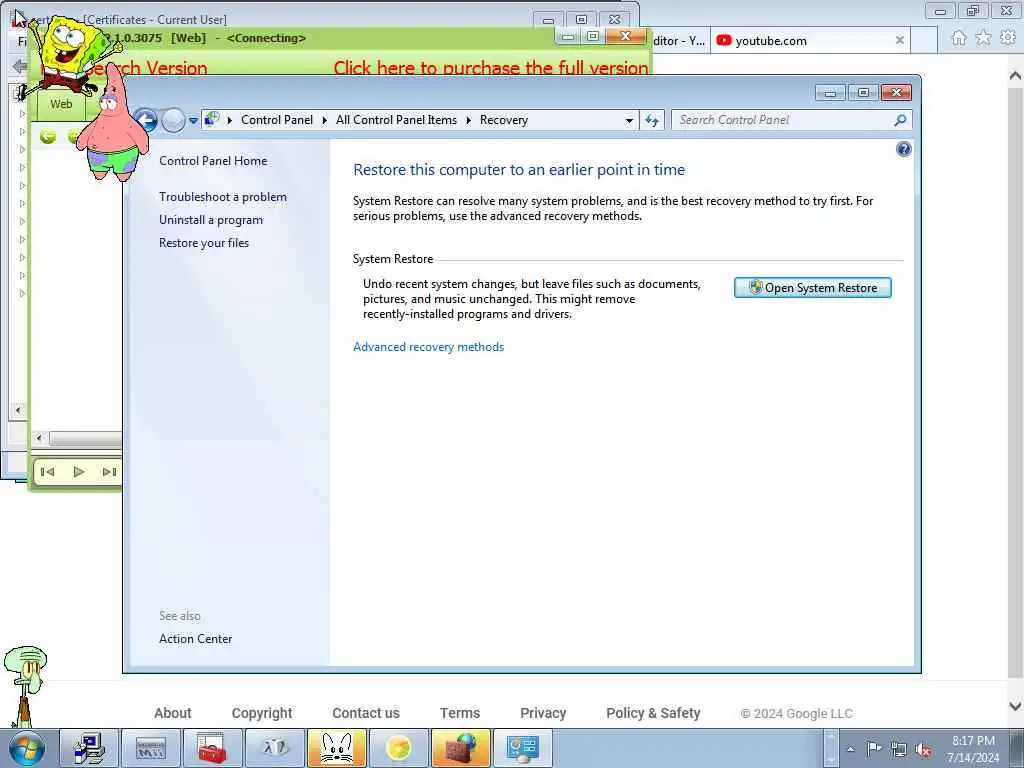The height and width of the screenshot is (768, 1024).
Task: Click the forward arrow in Control Panel window
Action: tap(173, 120)
